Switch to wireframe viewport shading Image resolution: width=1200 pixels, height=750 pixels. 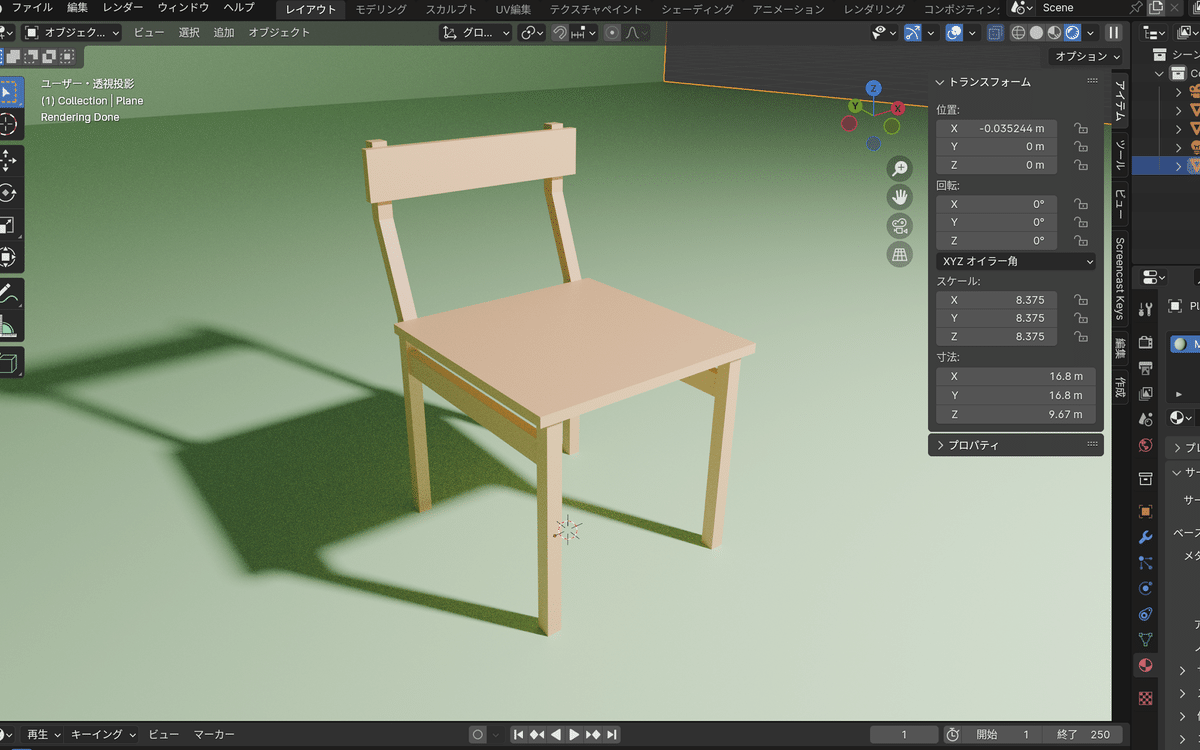point(1019,33)
